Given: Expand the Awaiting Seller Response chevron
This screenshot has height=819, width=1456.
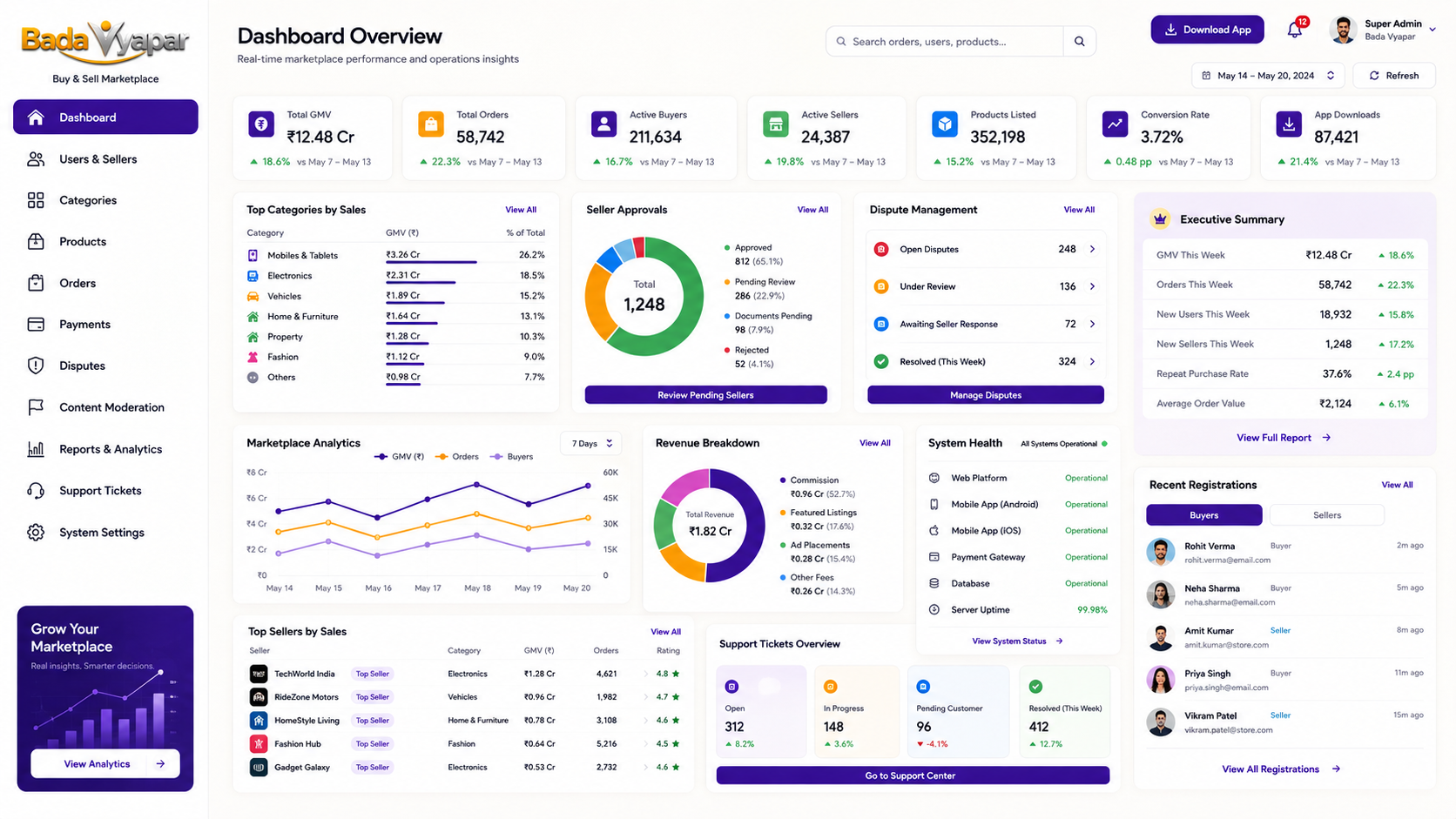Looking at the screenshot, I should (x=1093, y=324).
